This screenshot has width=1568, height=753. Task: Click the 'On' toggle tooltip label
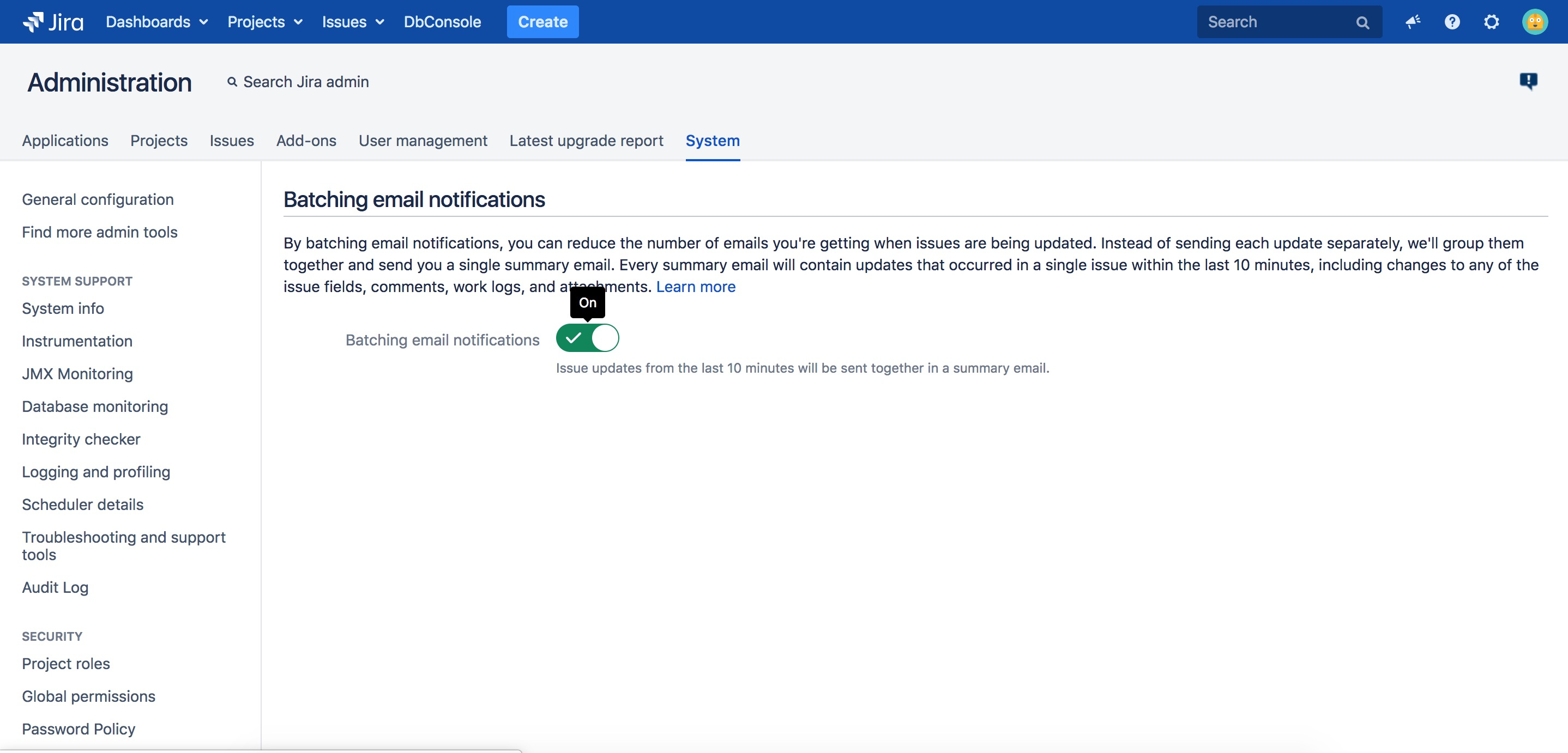pyautogui.click(x=587, y=302)
